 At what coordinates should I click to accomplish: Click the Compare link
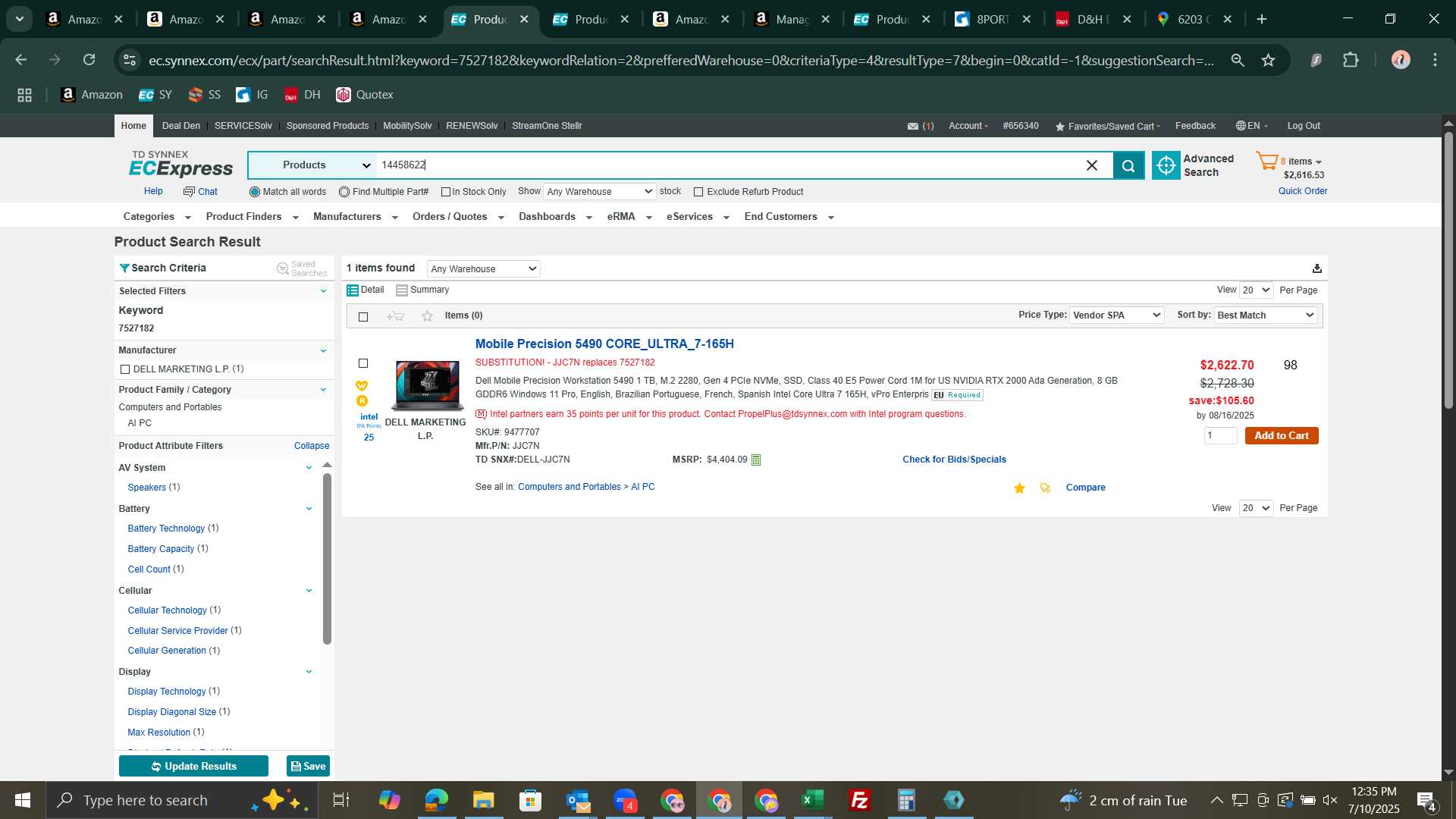(x=1085, y=488)
